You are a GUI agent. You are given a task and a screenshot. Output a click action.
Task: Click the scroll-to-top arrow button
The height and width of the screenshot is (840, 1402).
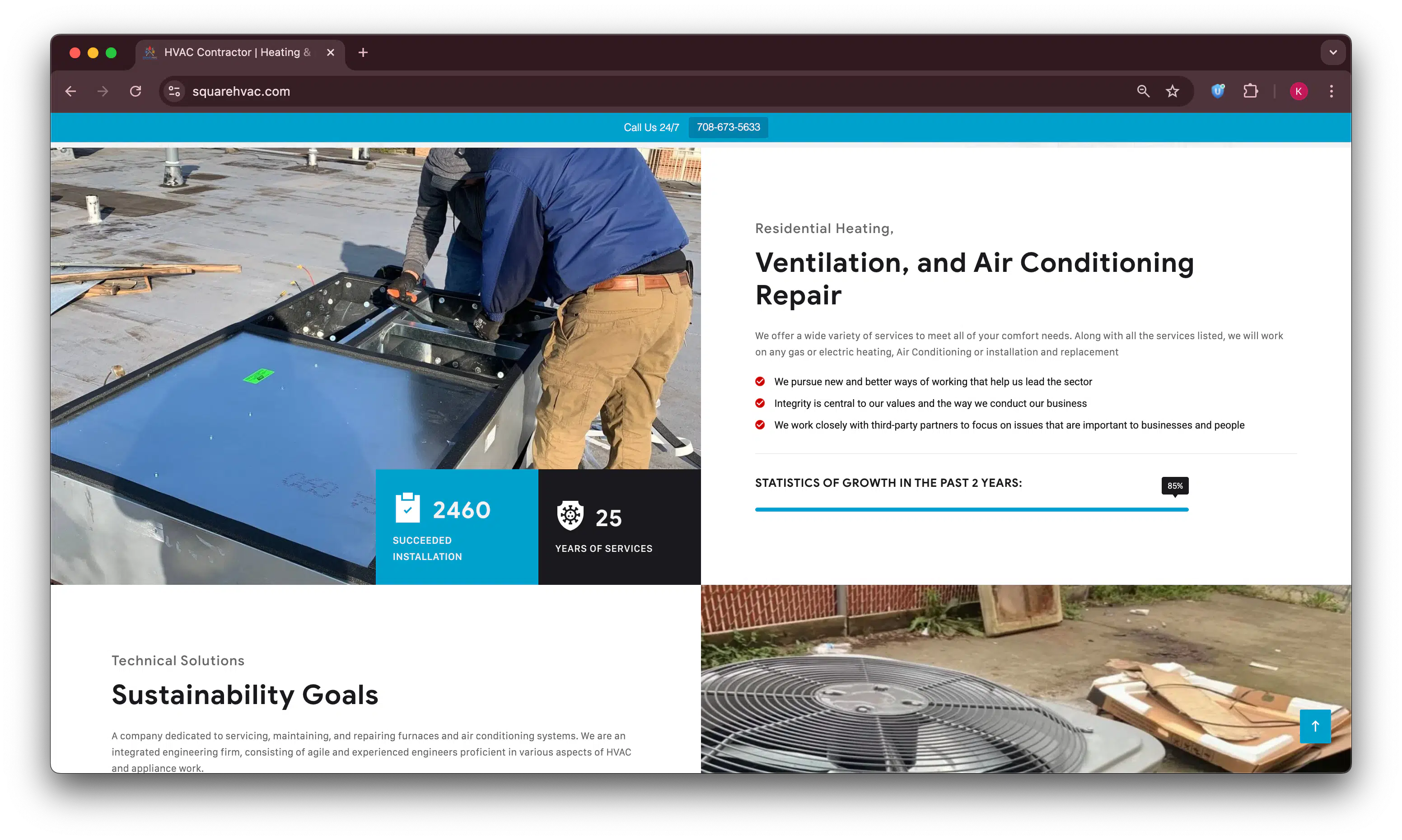[1315, 726]
